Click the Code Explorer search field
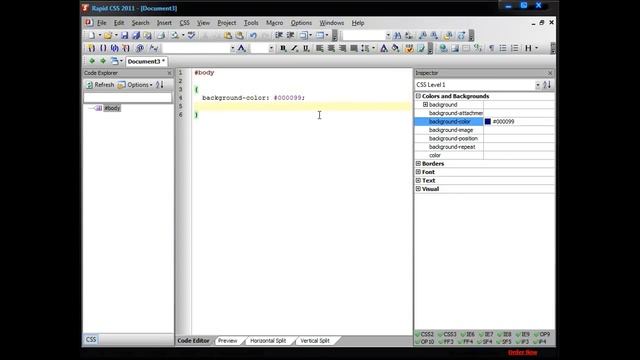 [x=128, y=97]
